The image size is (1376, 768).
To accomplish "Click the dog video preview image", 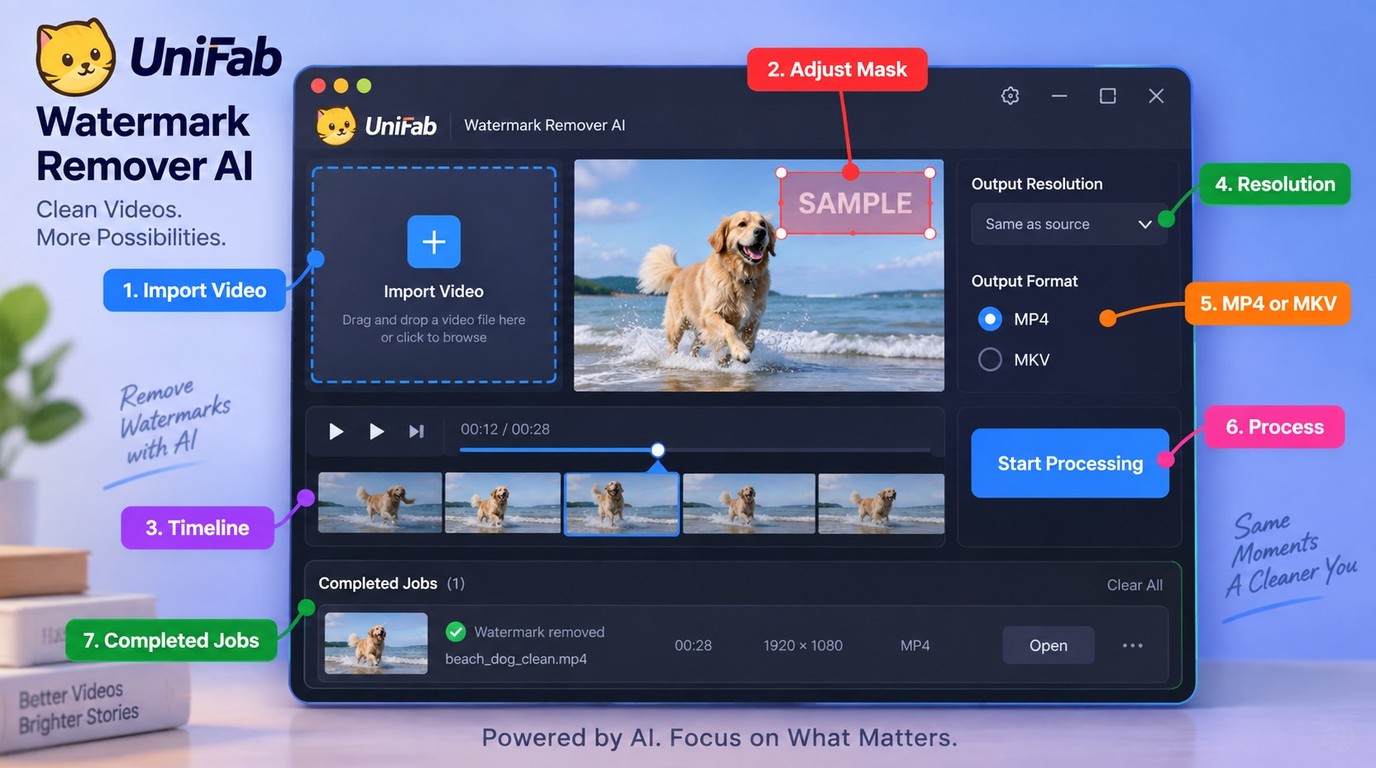I will 759,275.
